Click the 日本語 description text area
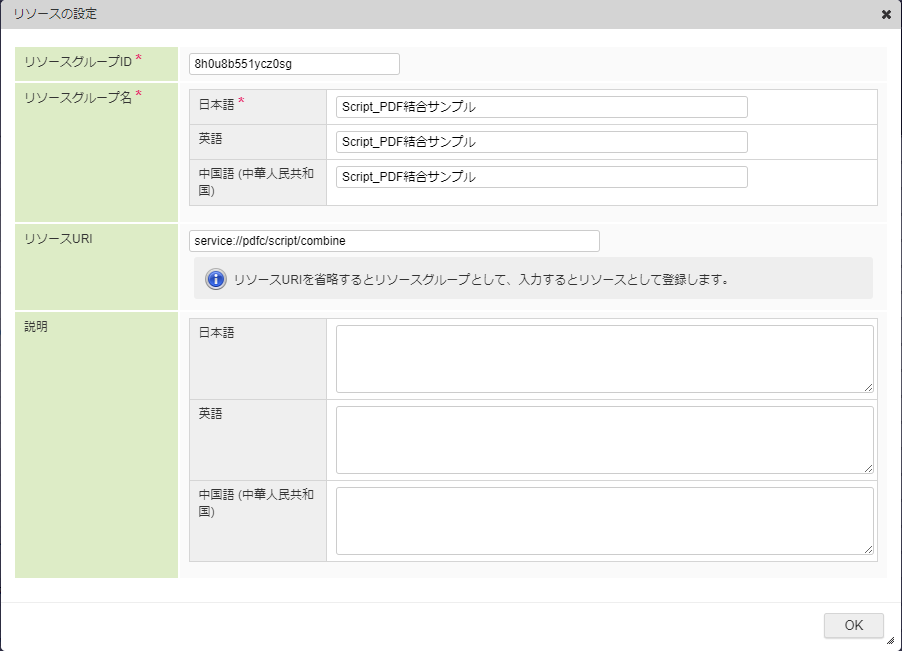 (604, 359)
